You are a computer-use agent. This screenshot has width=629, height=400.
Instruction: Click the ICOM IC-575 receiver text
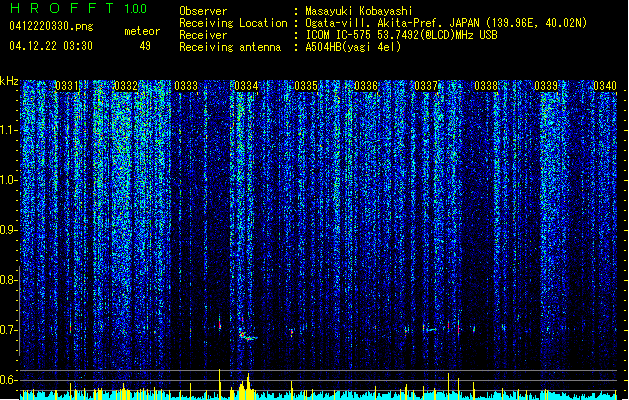point(401,35)
